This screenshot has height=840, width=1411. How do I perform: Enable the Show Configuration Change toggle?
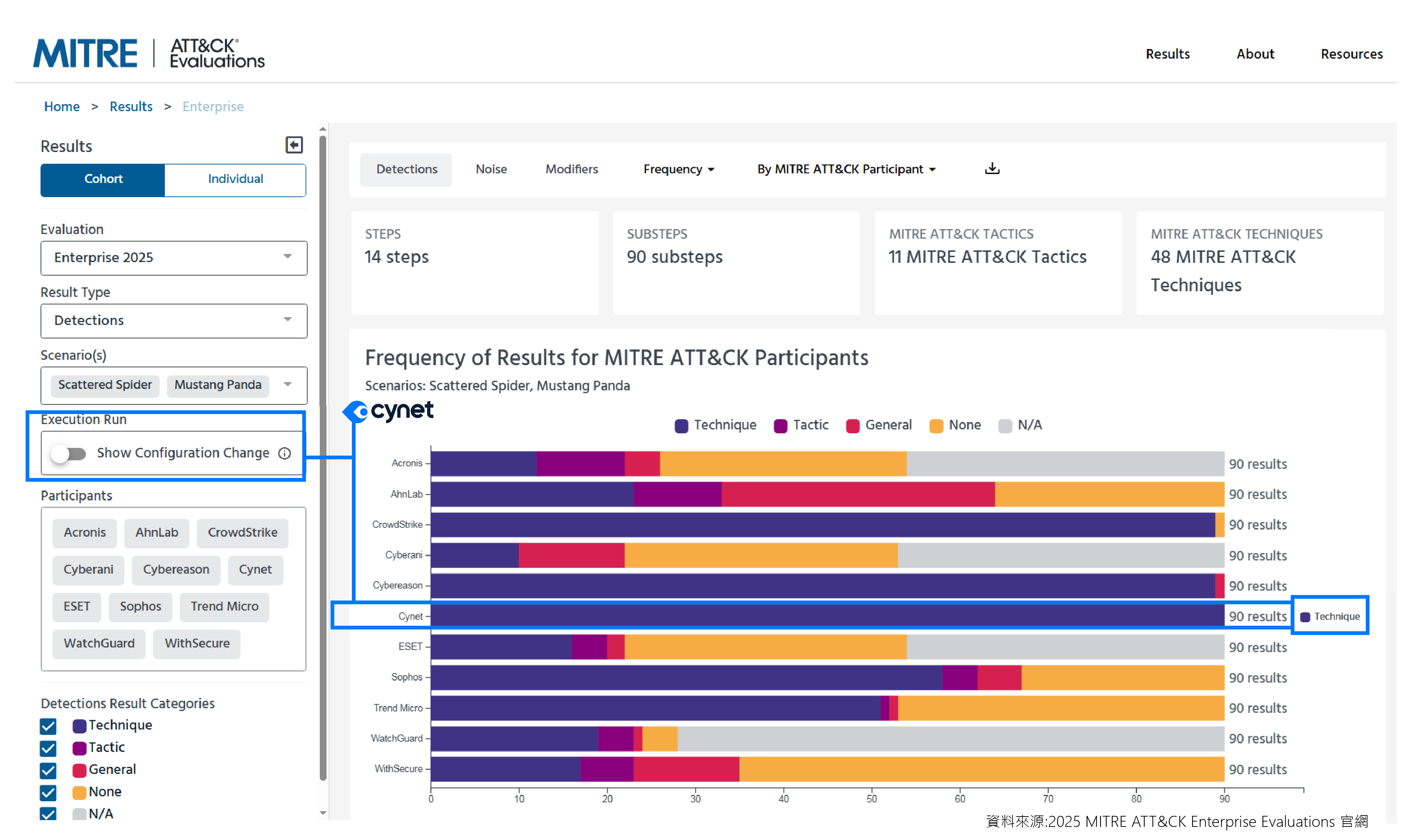click(69, 454)
